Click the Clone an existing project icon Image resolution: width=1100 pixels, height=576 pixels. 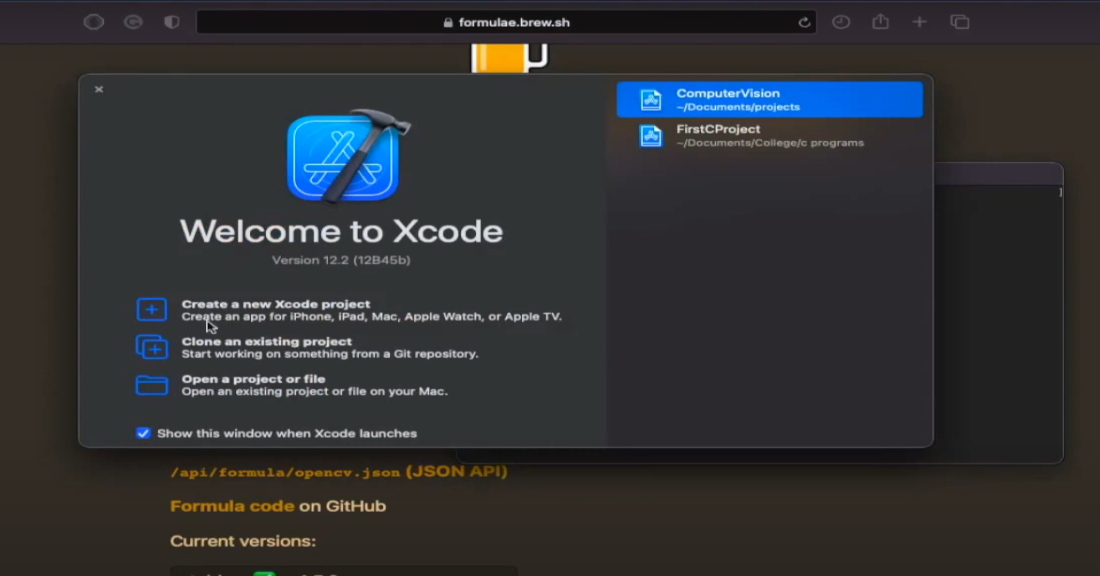[152, 347]
